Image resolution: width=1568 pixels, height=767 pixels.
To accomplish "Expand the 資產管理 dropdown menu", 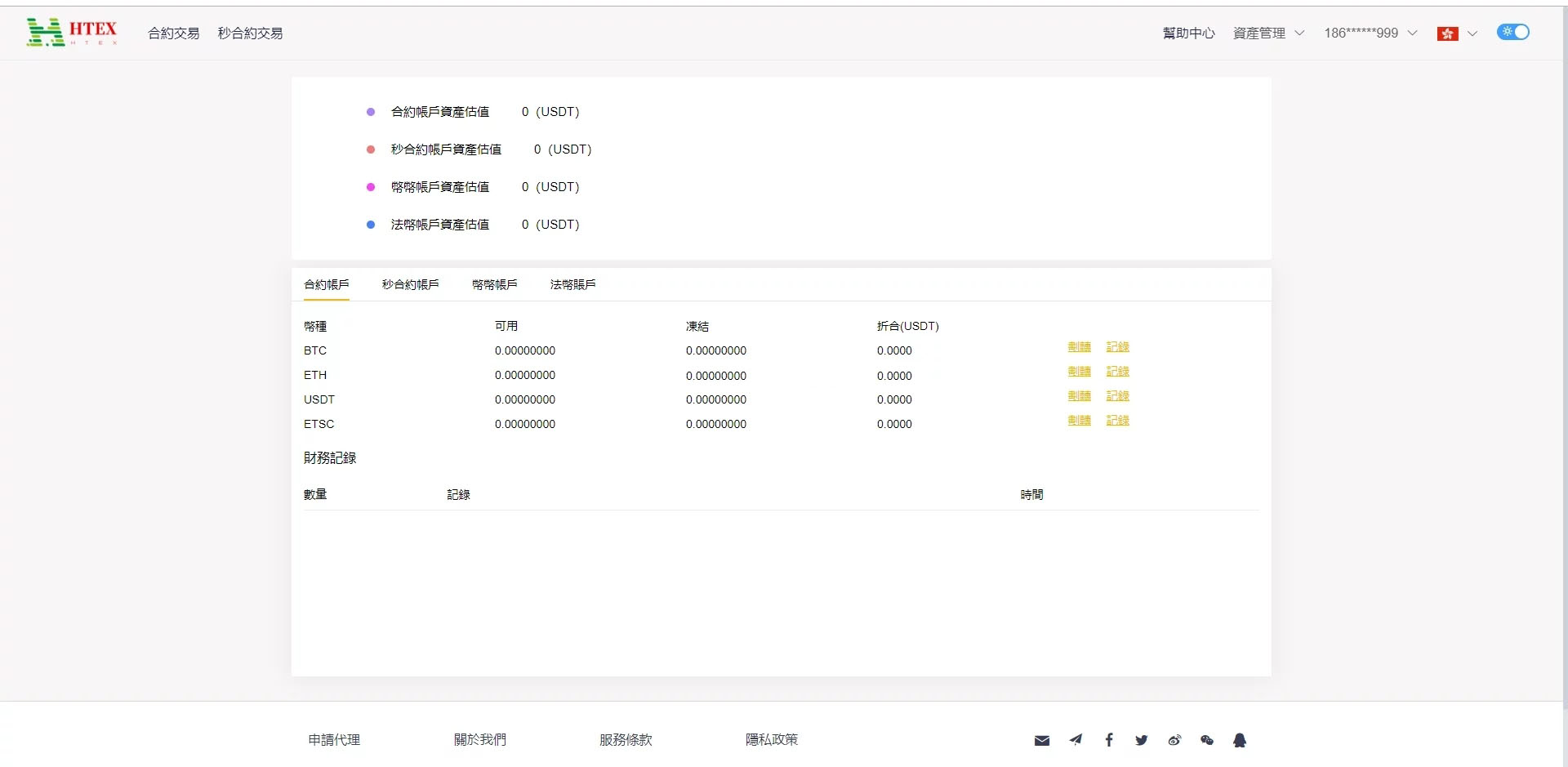I will [1267, 33].
